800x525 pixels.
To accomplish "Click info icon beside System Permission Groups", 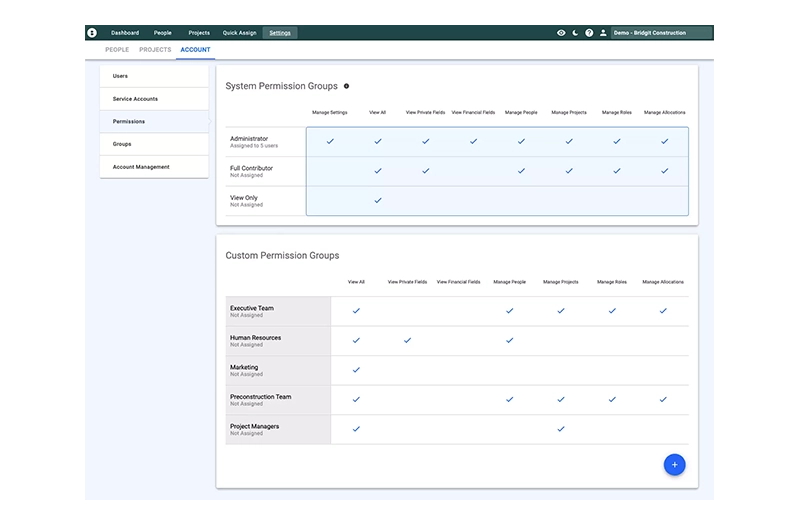I will (346, 86).
